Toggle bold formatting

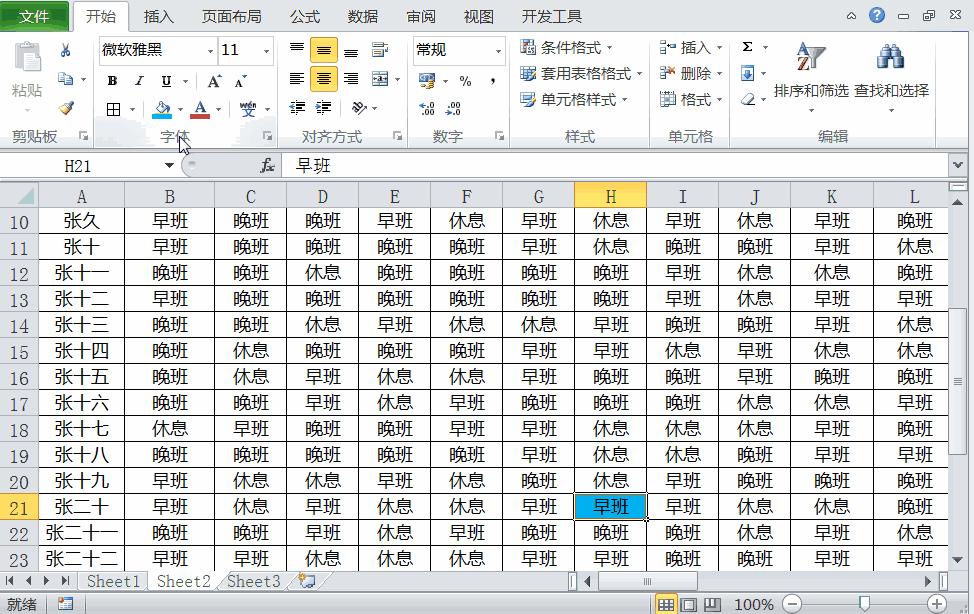111,81
